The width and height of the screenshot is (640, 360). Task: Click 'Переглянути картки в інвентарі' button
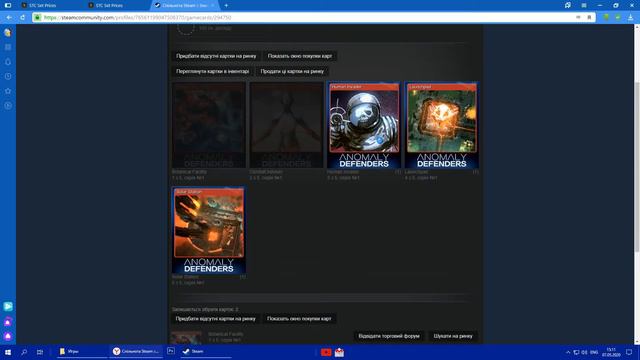point(213,71)
